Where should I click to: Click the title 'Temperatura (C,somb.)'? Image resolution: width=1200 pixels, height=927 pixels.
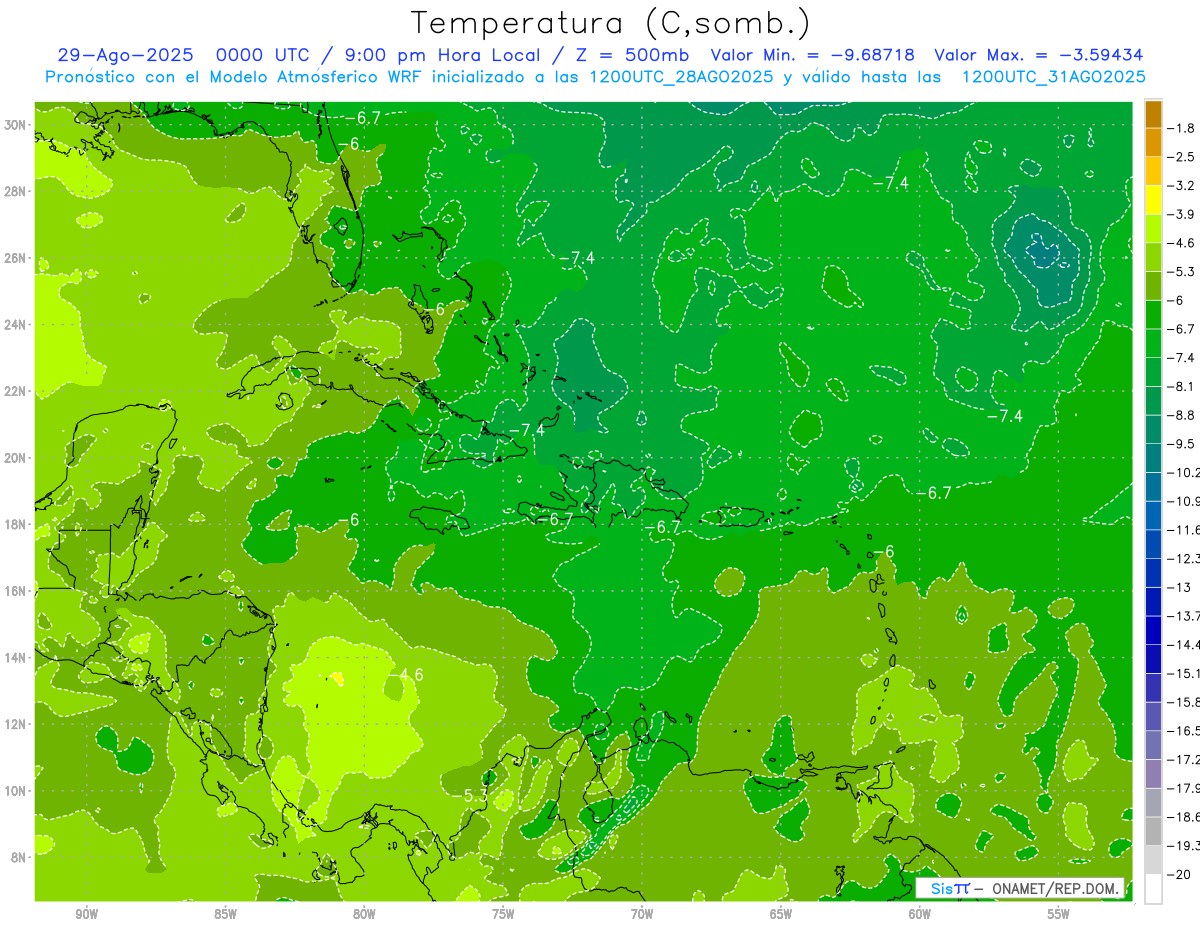610,23
